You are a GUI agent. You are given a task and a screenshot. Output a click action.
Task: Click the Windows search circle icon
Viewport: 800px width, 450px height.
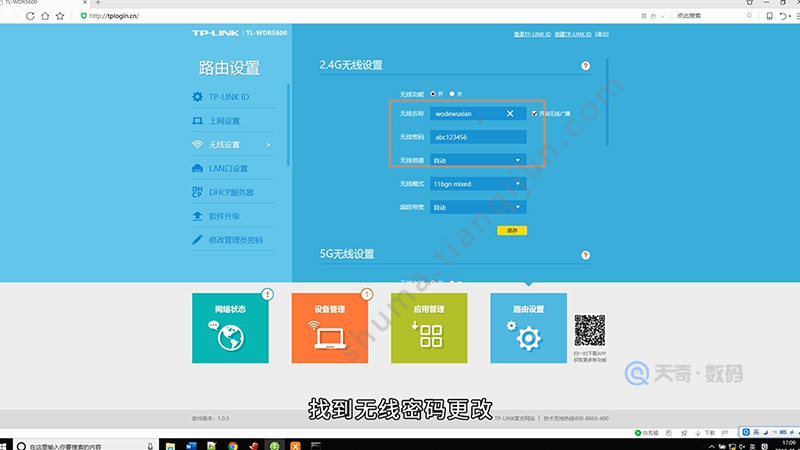pos(21,446)
